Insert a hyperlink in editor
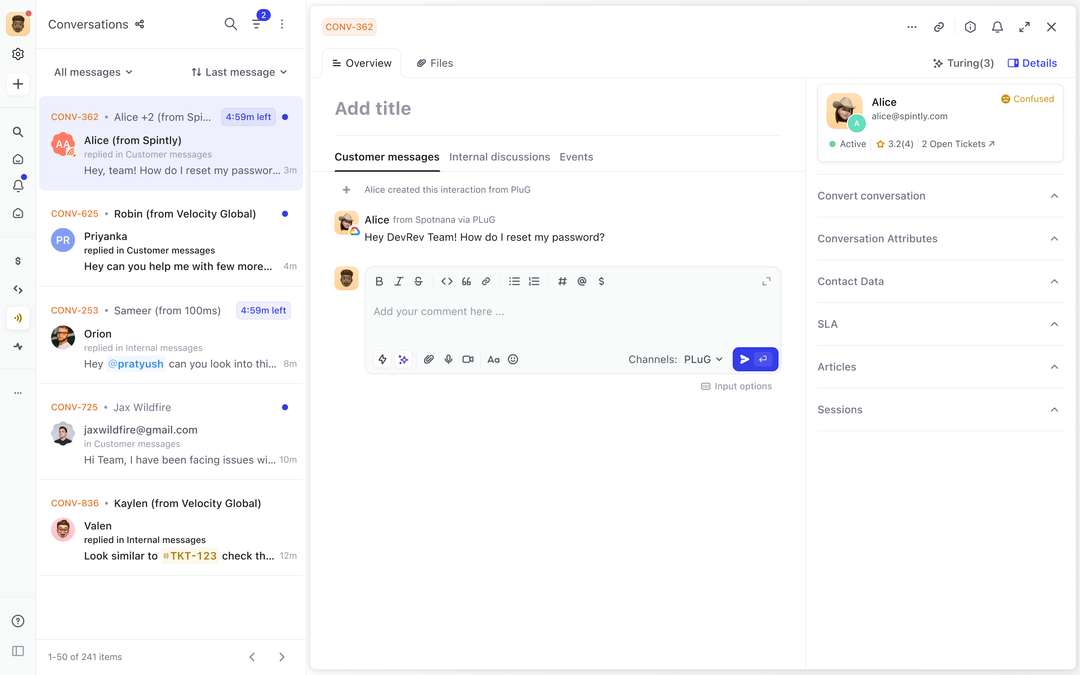Image resolution: width=1080 pixels, height=675 pixels. [486, 281]
